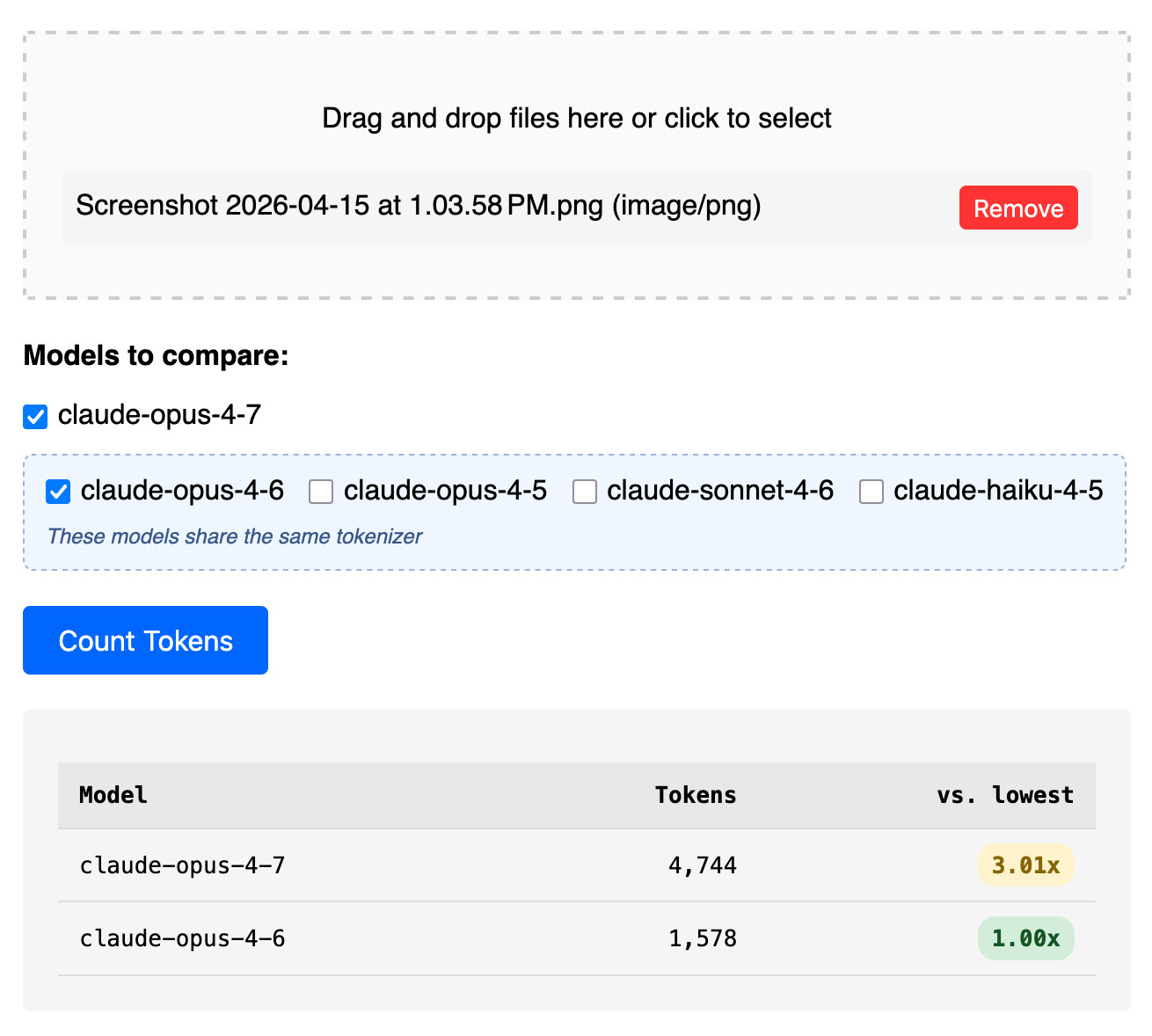Click the shared tokenizer note text
The width and height of the screenshot is (1152, 1036).
pos(235,536)
